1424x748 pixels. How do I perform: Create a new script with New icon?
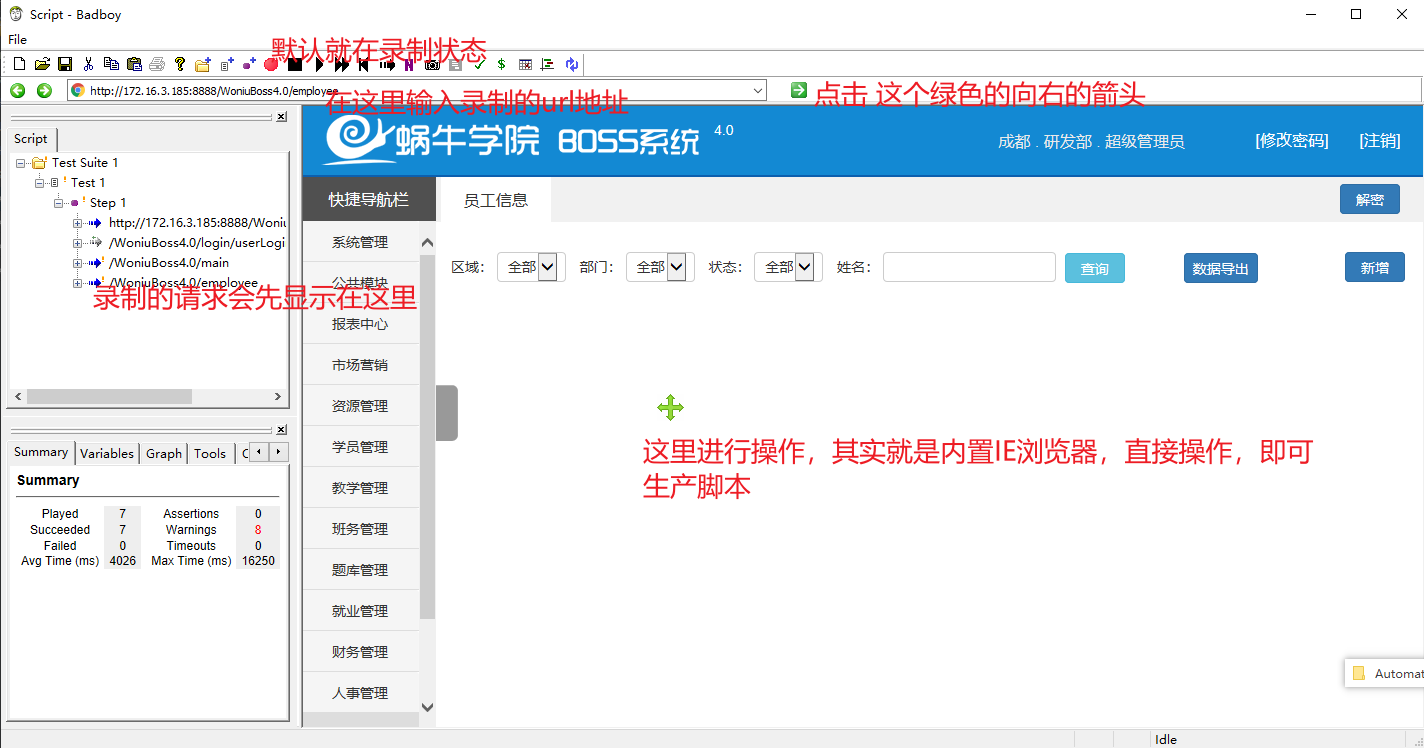pyautogui.click(x=19, y=64)
